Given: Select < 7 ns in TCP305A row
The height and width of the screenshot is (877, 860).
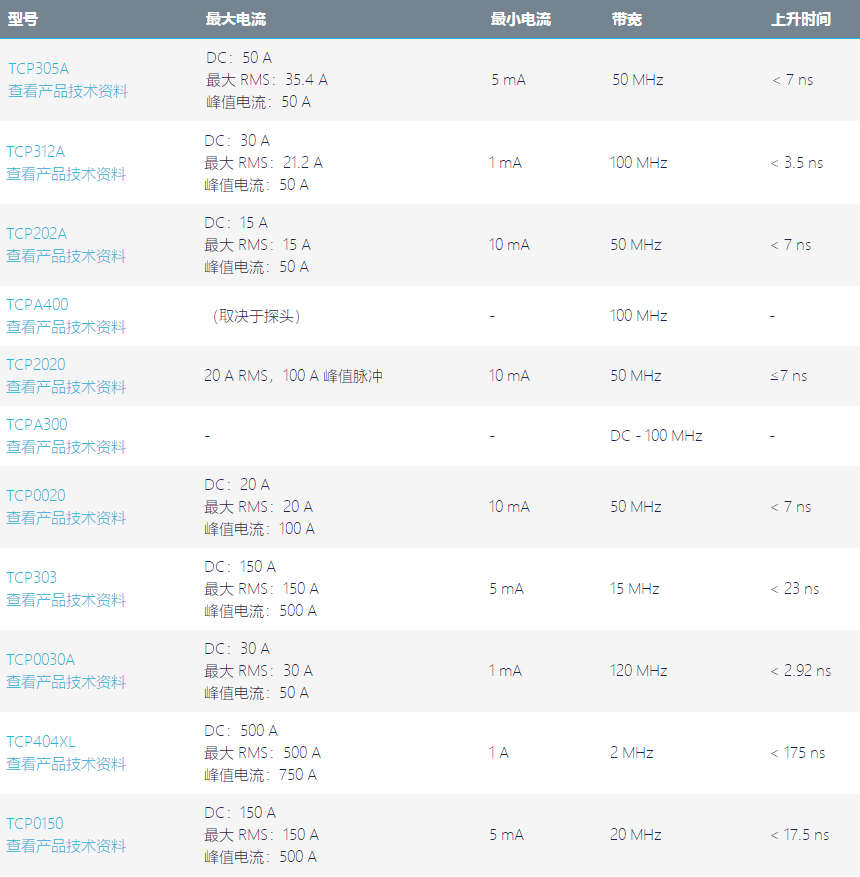Looking at the screenshot, I should [792, 80].
